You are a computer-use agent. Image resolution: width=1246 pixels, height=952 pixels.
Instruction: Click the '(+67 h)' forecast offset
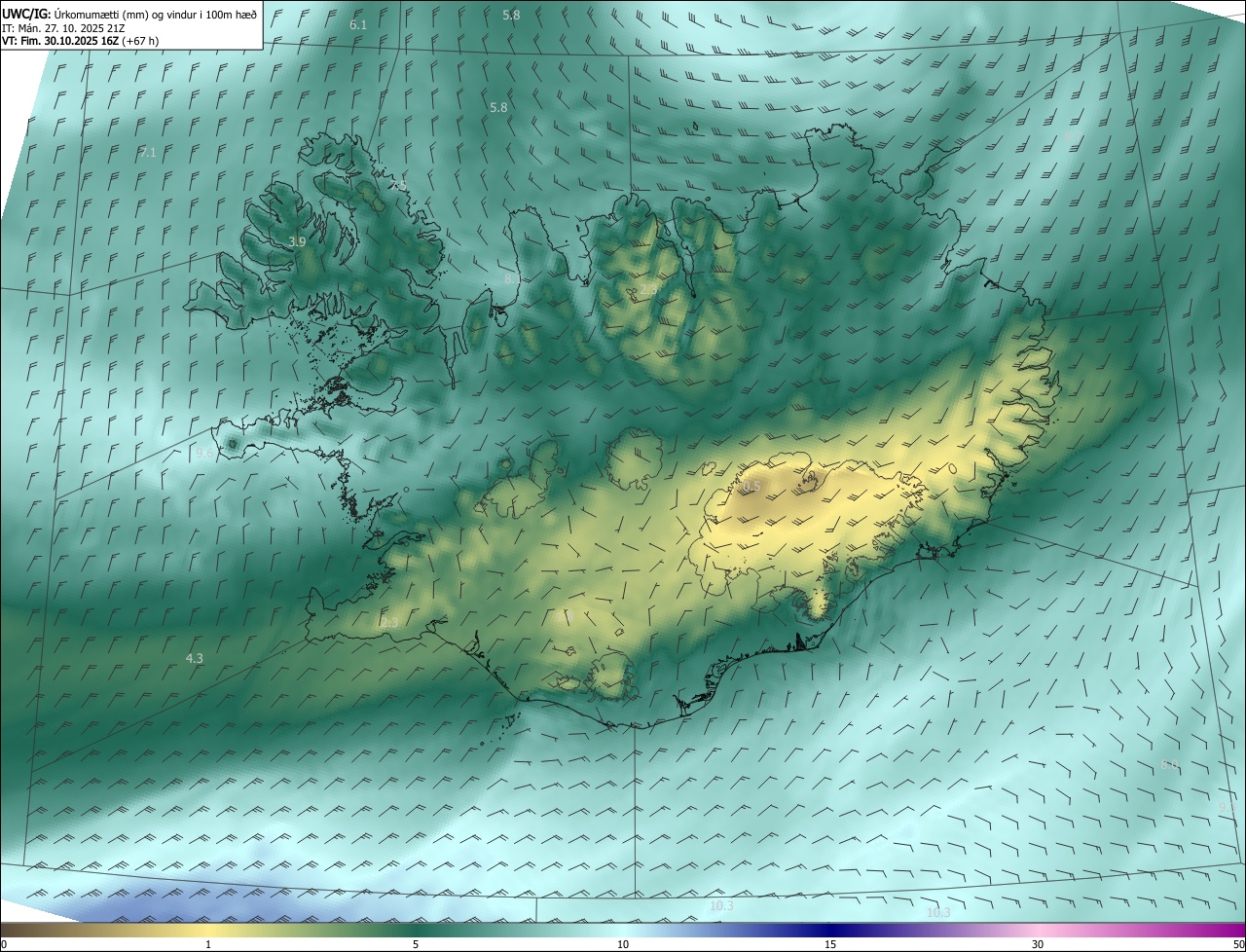(141, 41)
